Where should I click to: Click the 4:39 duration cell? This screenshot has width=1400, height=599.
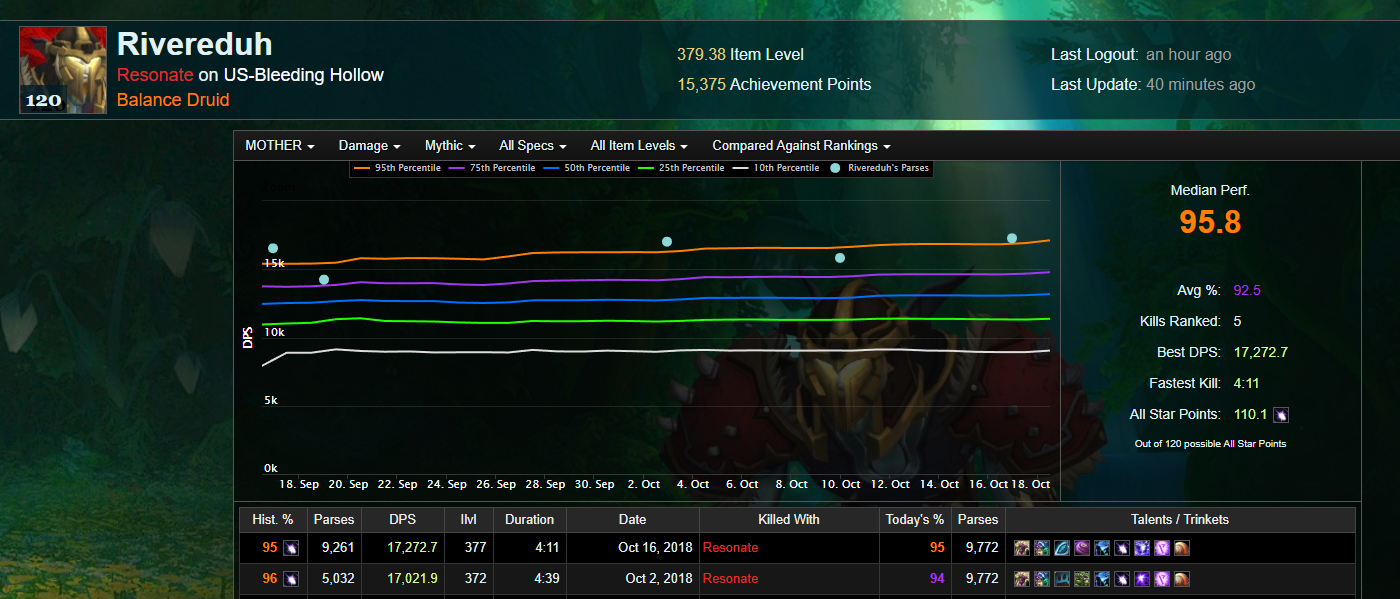click(x=529, y=579)
